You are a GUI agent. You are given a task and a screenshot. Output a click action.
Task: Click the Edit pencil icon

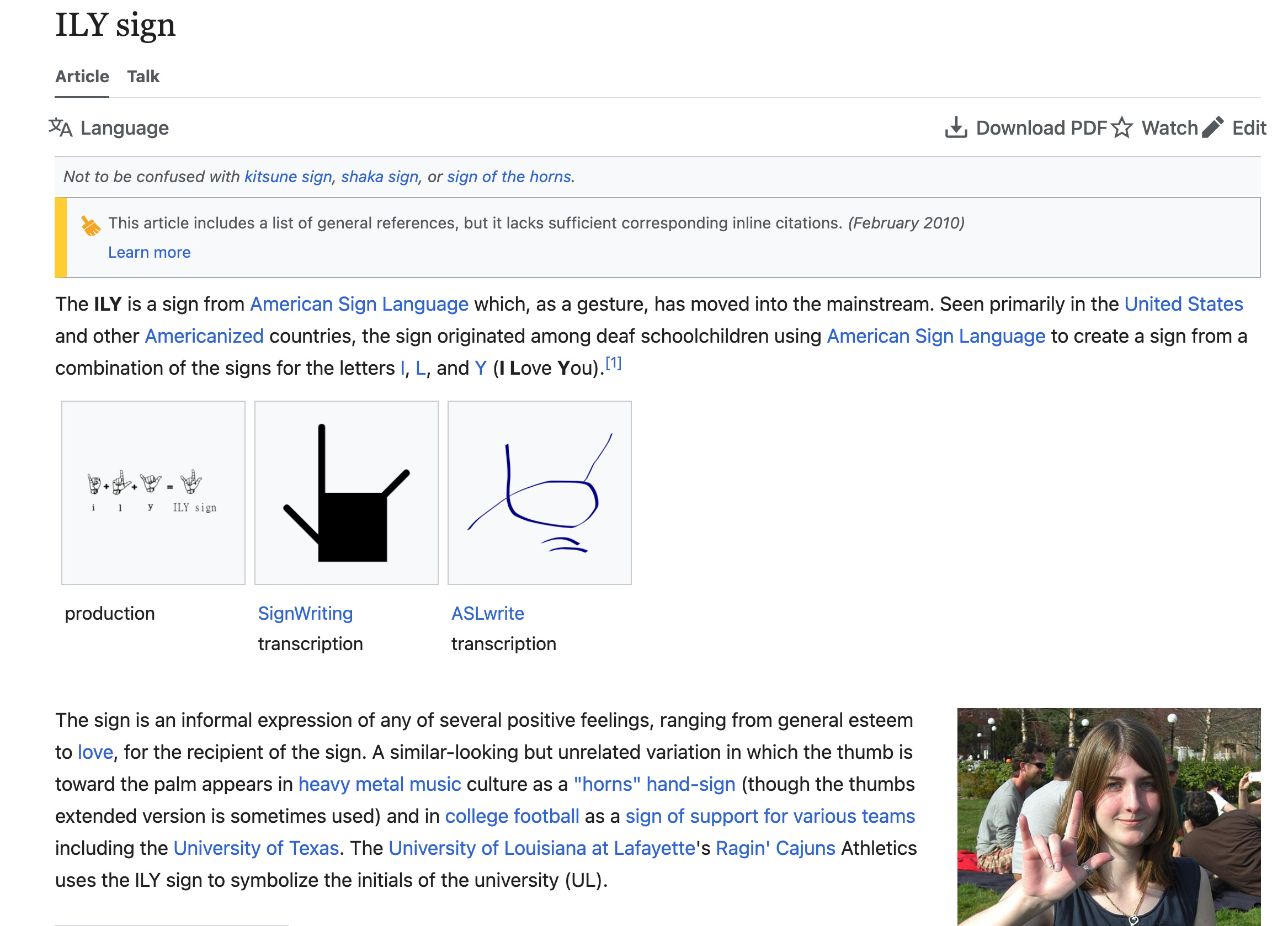coord(1212,127)
